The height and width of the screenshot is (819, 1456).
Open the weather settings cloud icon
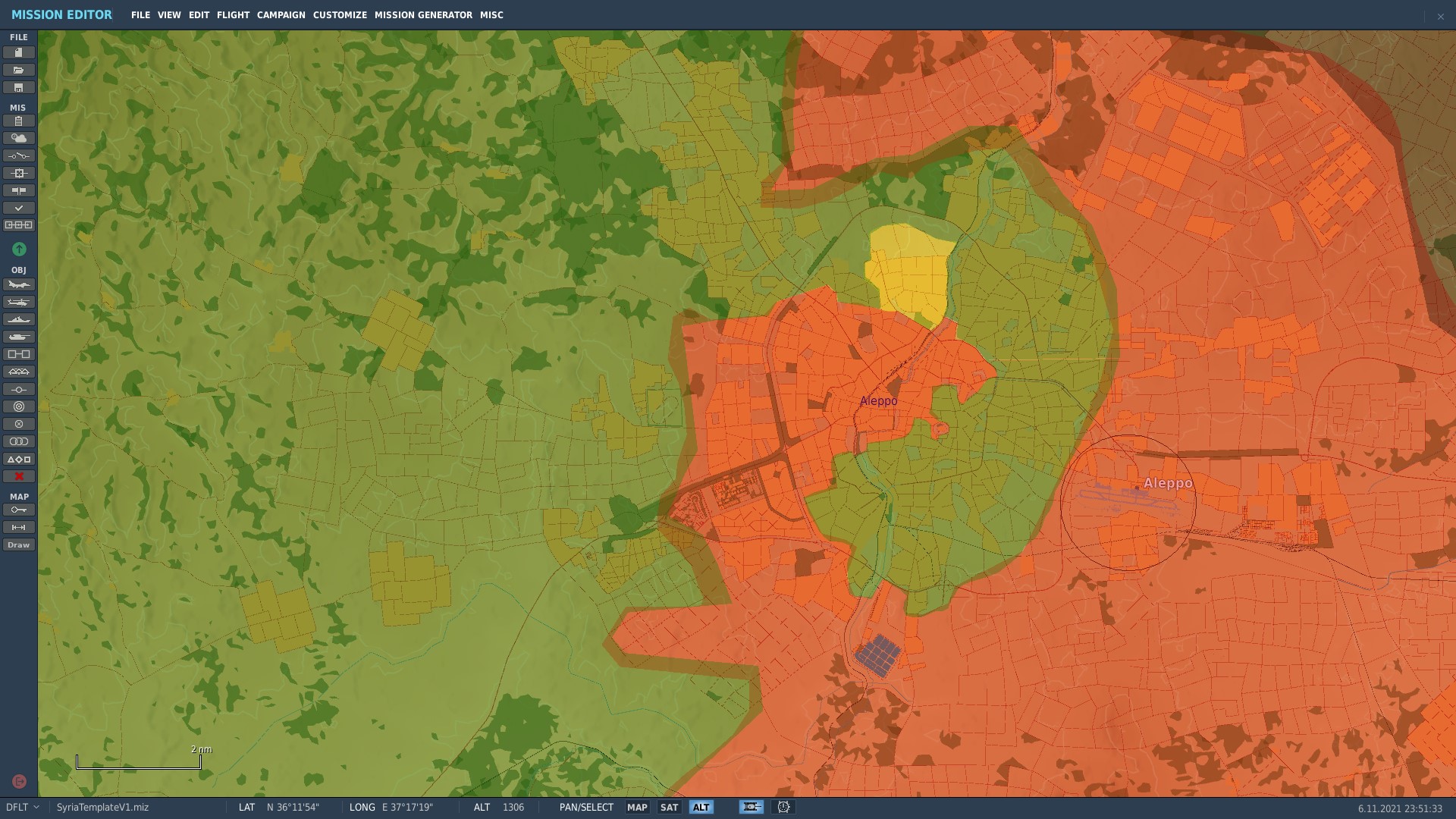tap(19, 138)
